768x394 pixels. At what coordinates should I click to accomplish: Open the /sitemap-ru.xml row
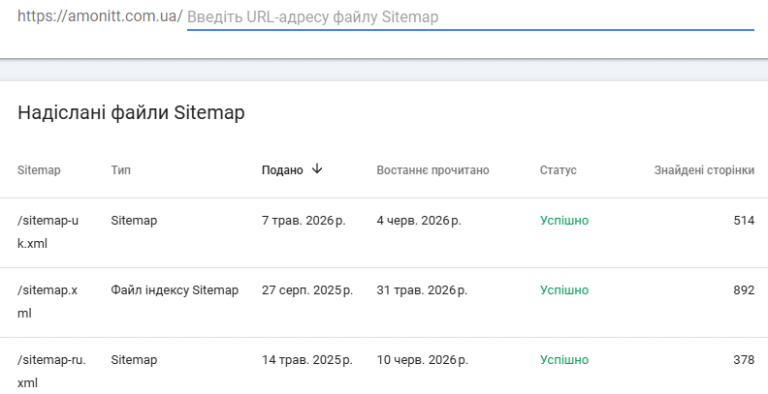[x=384, y=366]
